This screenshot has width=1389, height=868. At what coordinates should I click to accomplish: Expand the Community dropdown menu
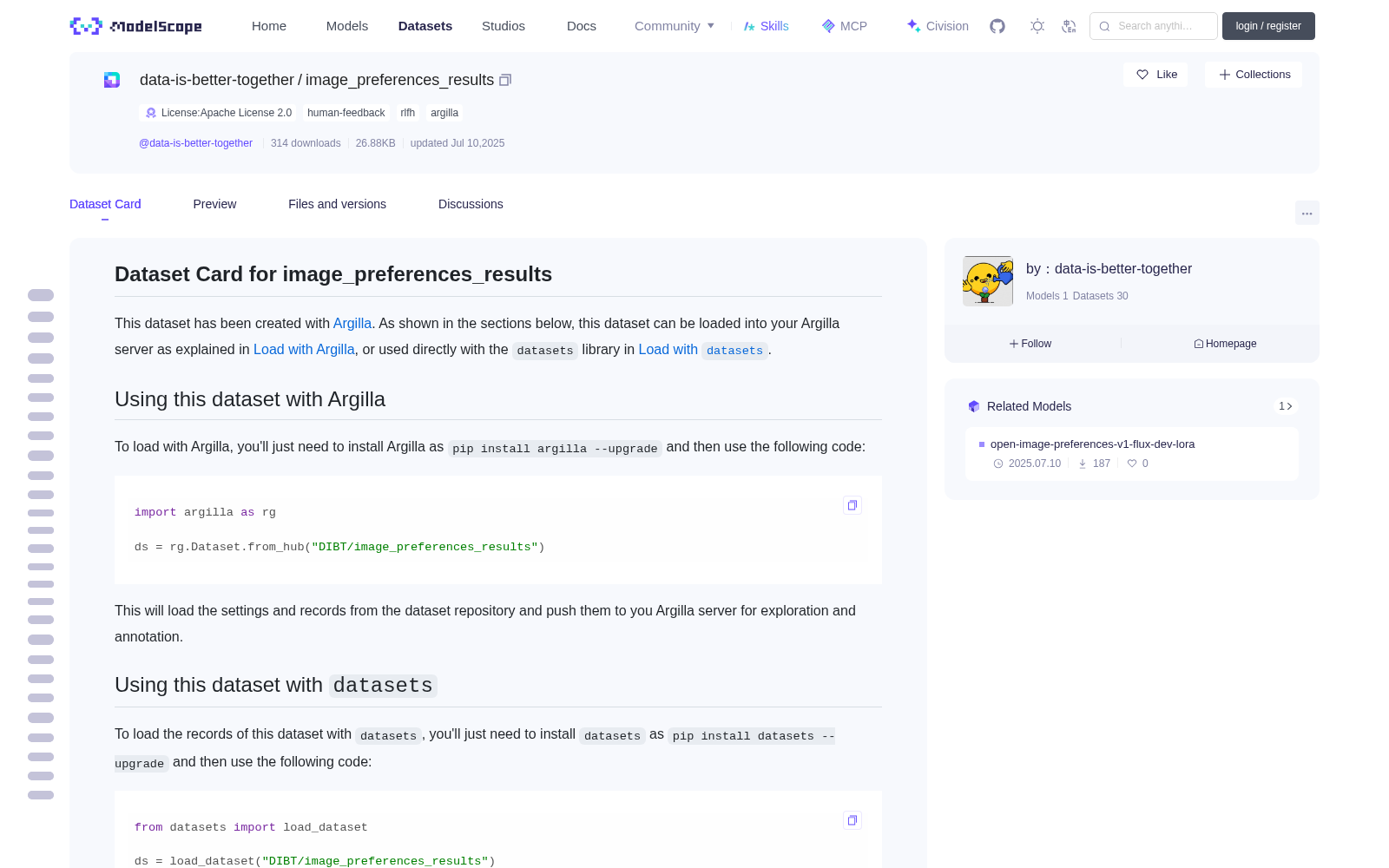(675, 26)
